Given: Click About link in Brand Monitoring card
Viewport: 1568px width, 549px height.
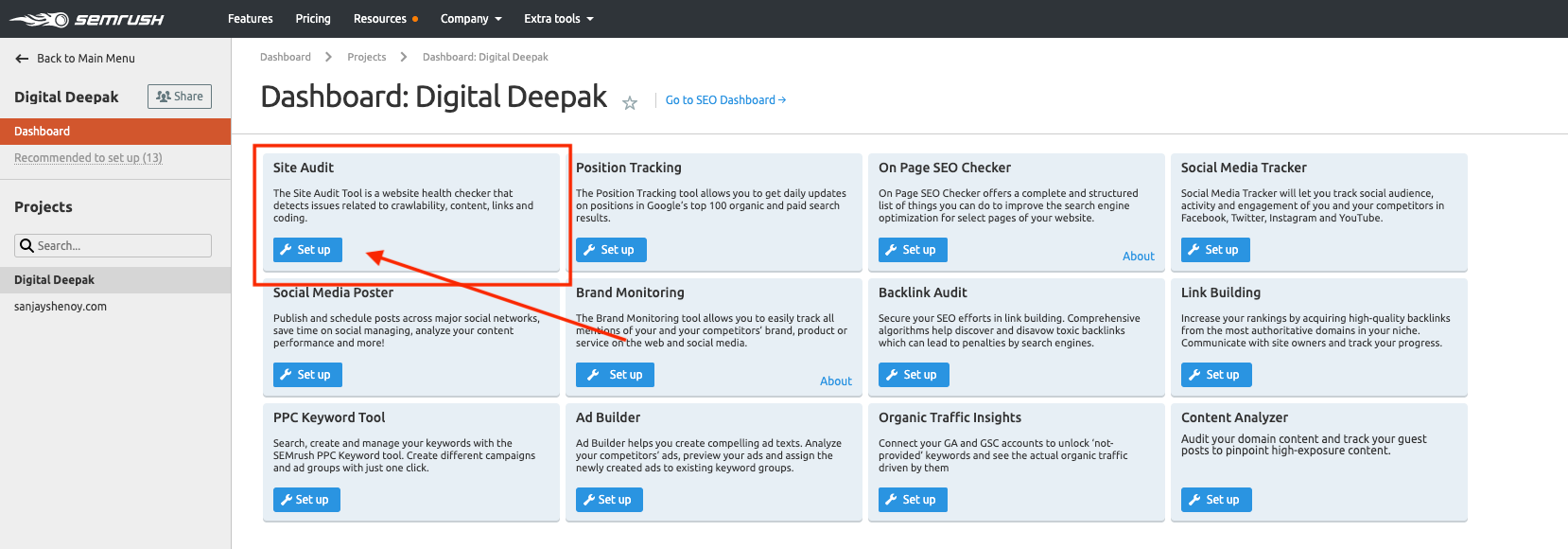Looking at the screenshot, I should (x=836, y=381).
